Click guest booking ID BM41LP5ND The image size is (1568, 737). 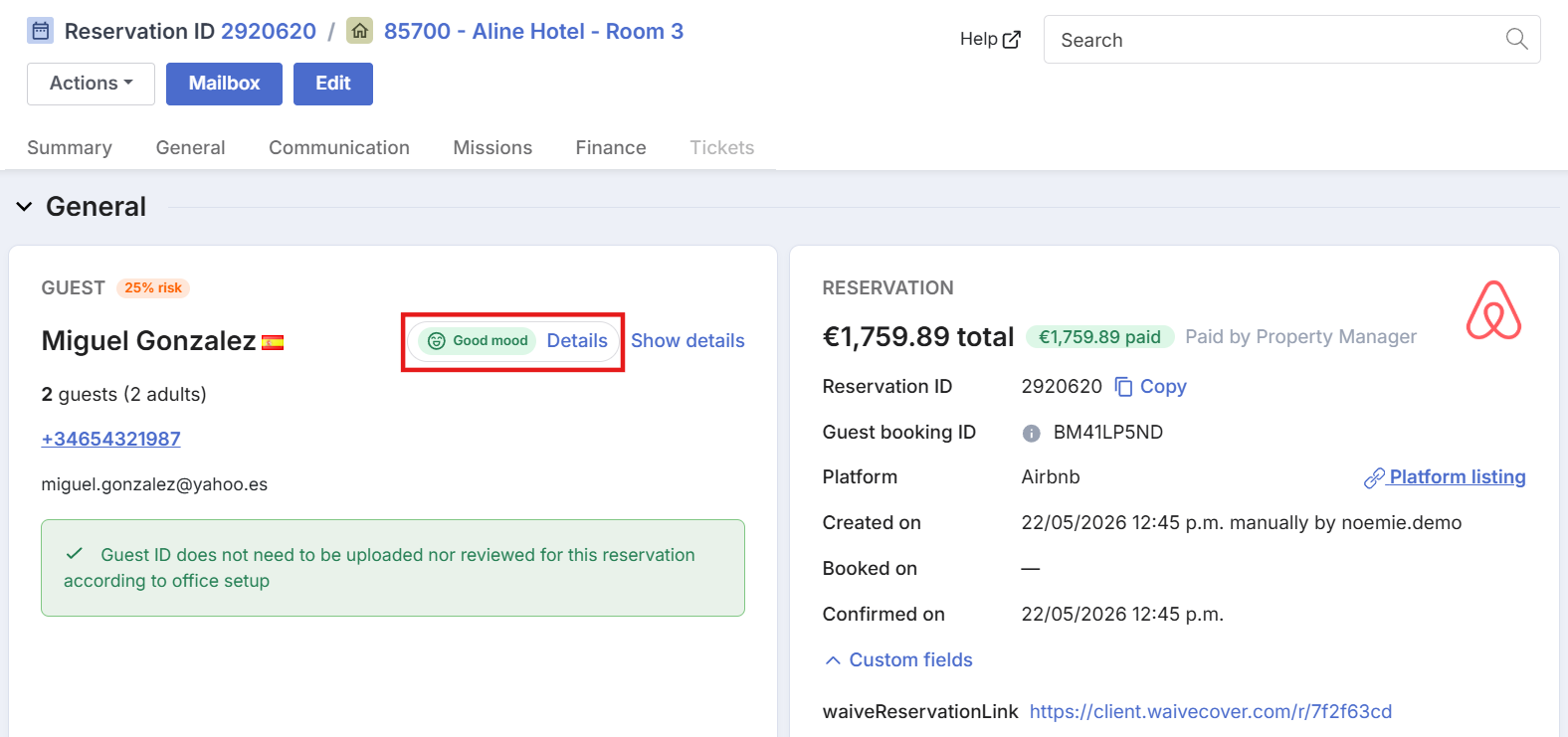click(x=1108, y=432)
